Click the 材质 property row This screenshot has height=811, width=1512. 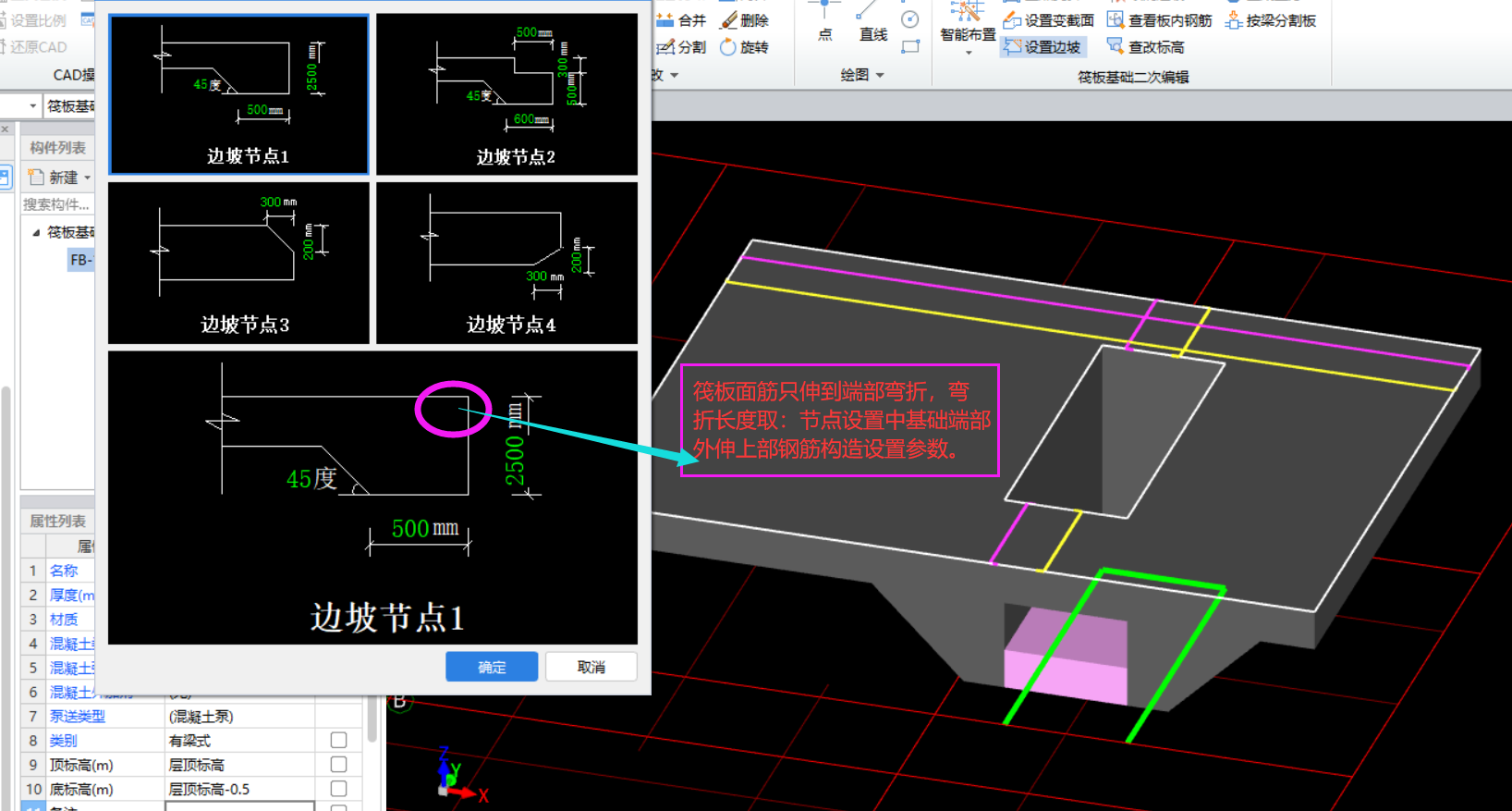pyautogui.click(x=57, y=619)
